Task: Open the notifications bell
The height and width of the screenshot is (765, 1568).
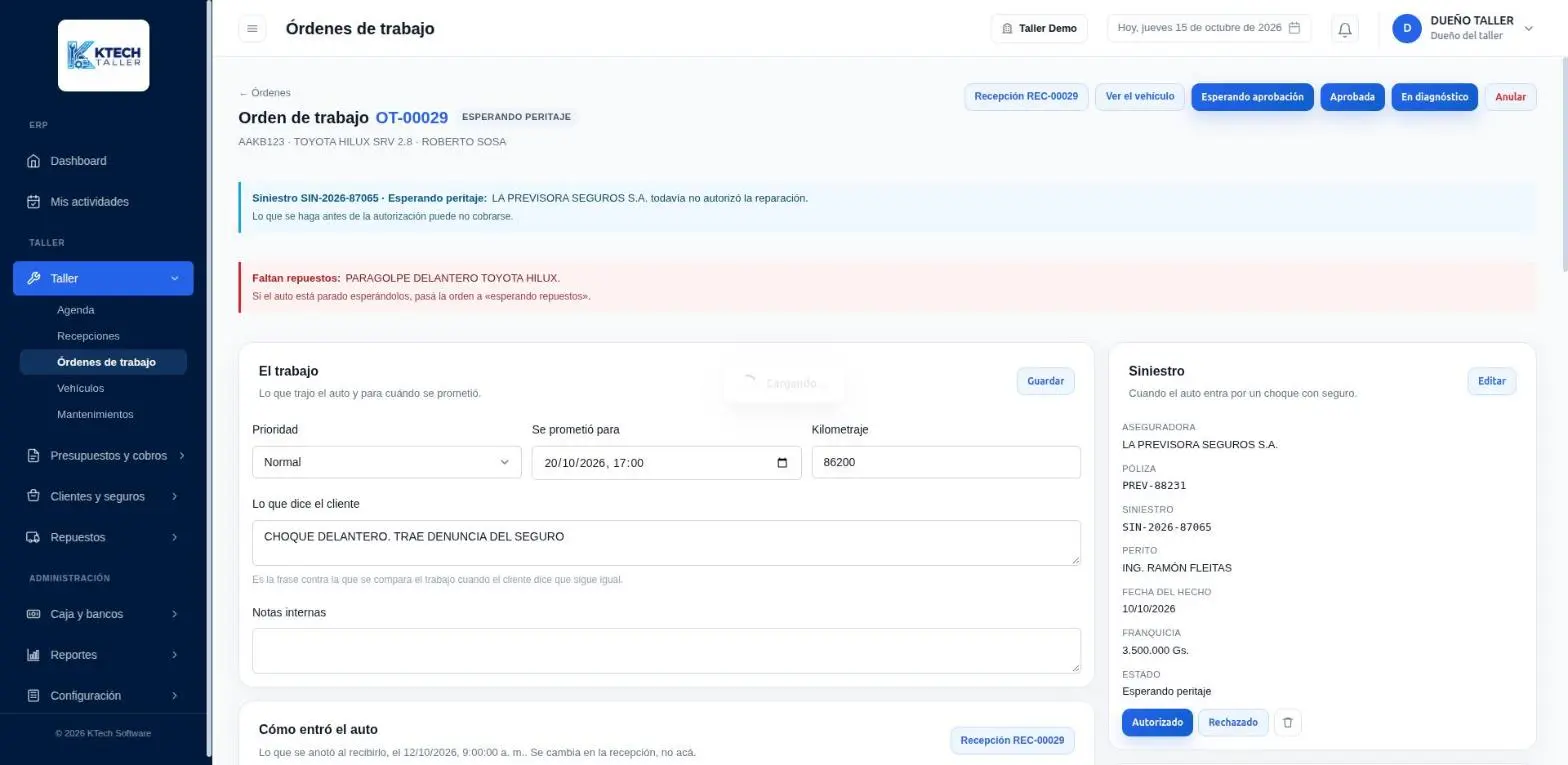Action: [x=1345, y=29]
